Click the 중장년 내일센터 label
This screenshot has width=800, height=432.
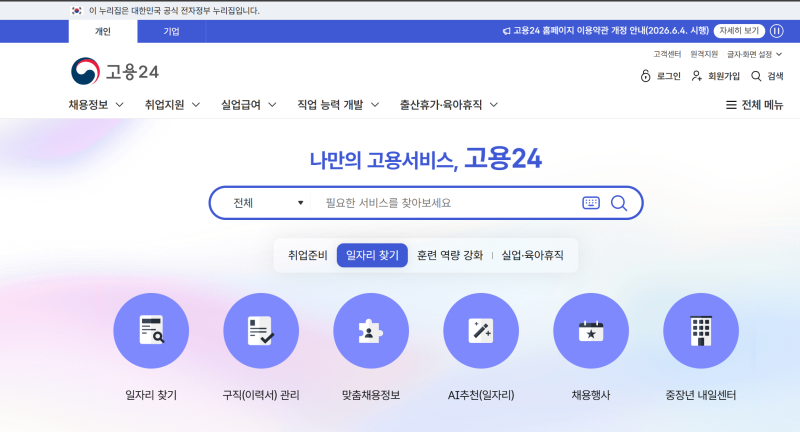(x=701, y=395)
